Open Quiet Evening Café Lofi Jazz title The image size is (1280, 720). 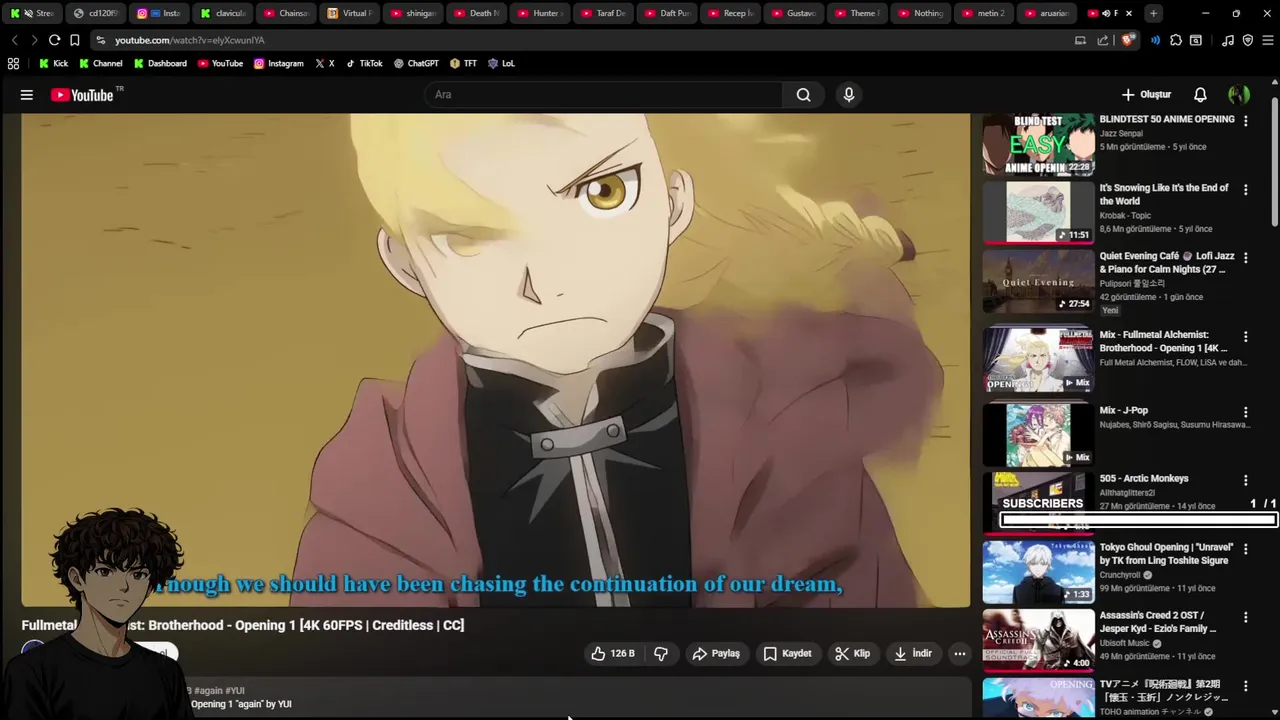(x=1166, y=263)
